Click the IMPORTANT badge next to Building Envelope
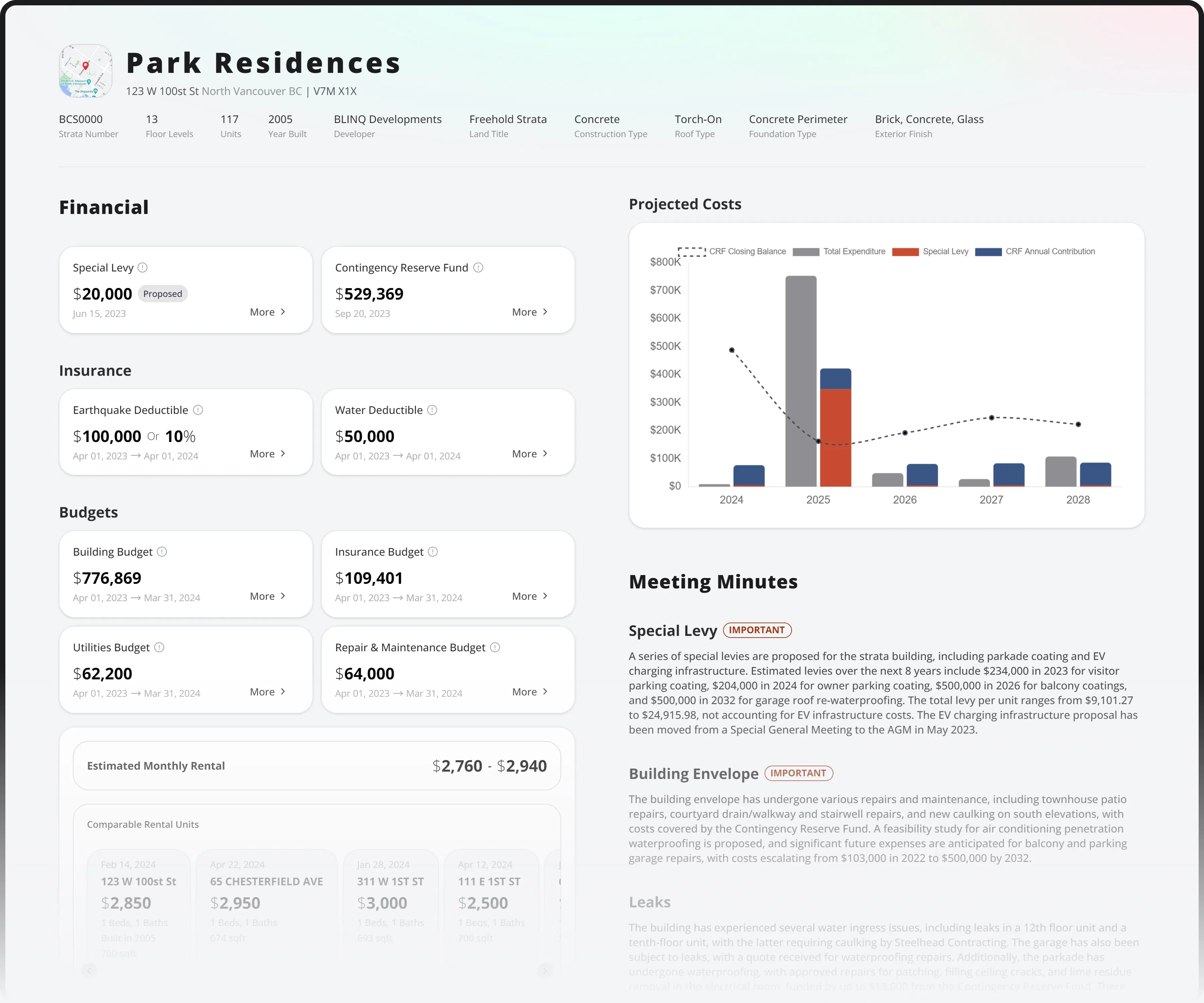Viewport: 1204px width, 1003px height. point(799,773)
